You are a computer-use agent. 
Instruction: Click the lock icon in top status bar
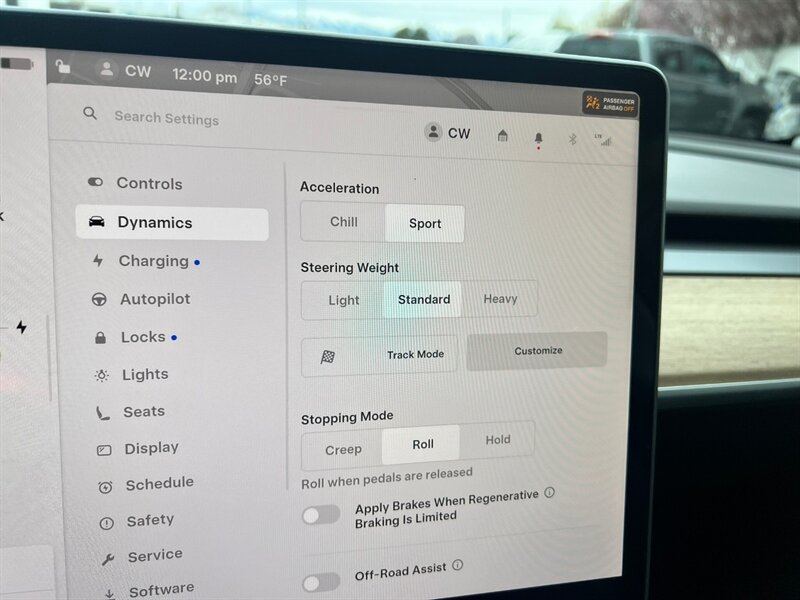63,67
